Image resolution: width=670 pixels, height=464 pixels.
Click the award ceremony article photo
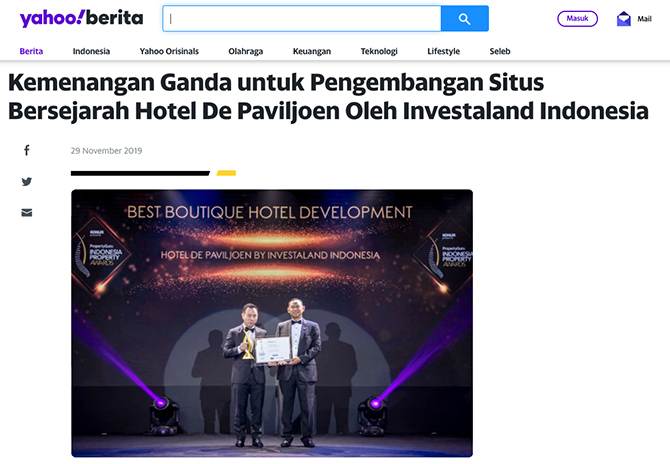tap(272, 323)
